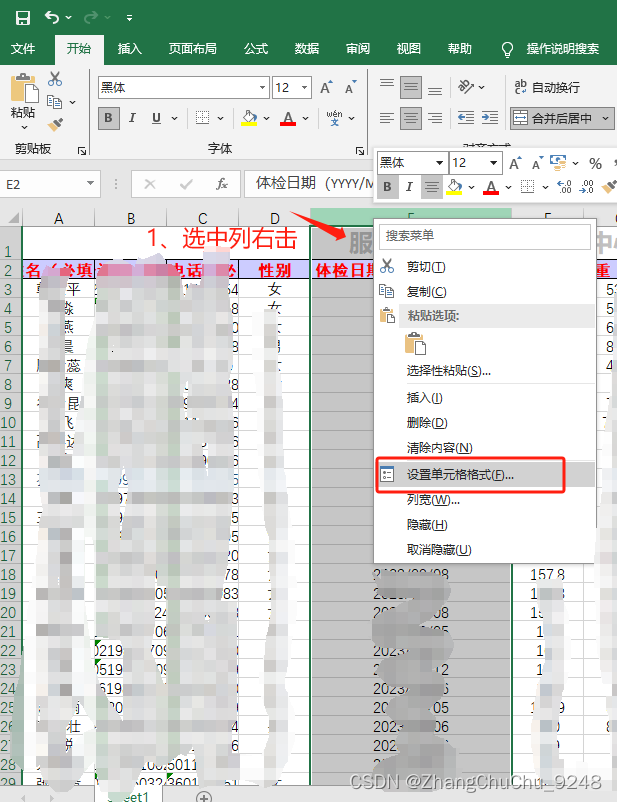Click the Undo arrow icon
617x802 pixels.
tap(51, 17)
